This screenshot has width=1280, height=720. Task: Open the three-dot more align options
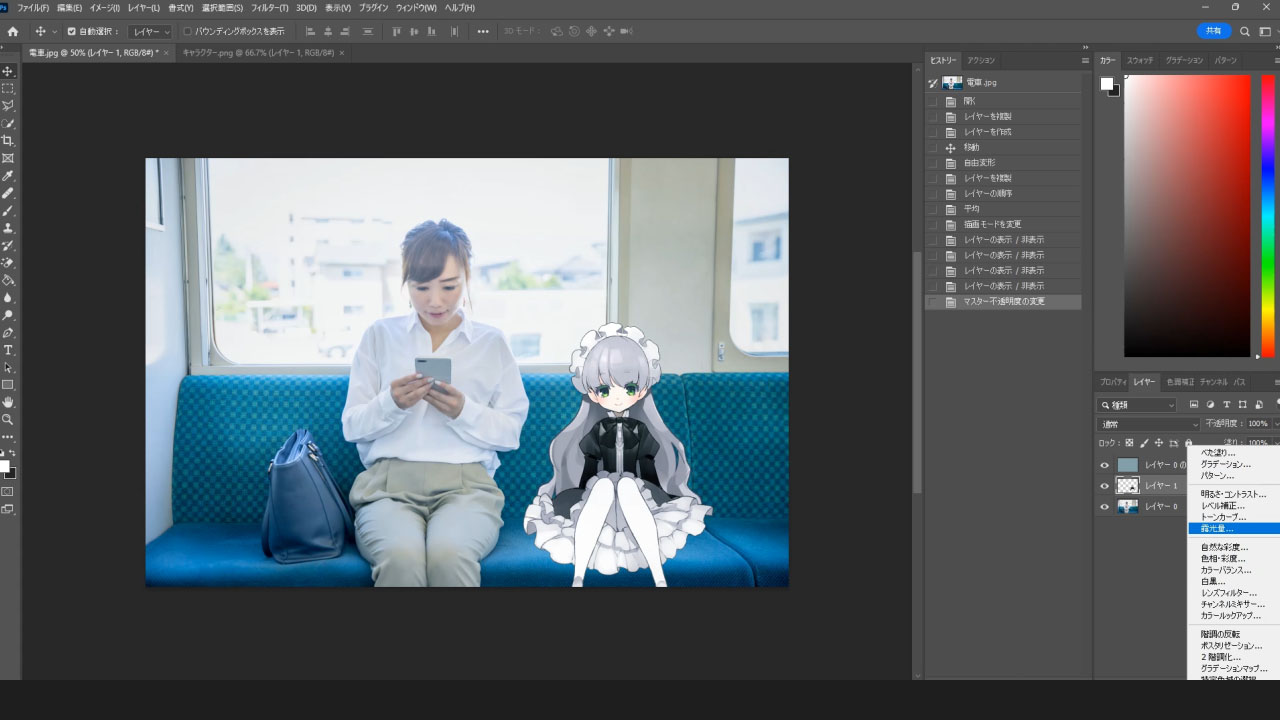483,31
